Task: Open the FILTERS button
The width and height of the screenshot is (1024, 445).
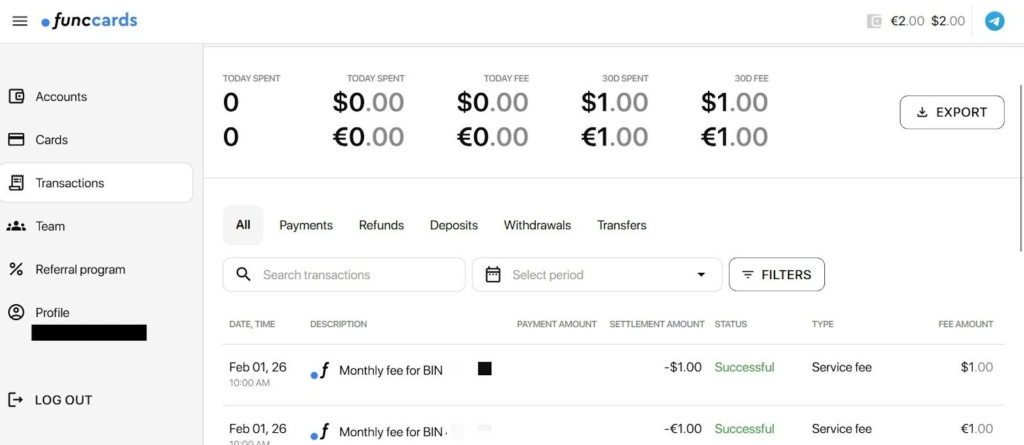Action: pos(777,274)
